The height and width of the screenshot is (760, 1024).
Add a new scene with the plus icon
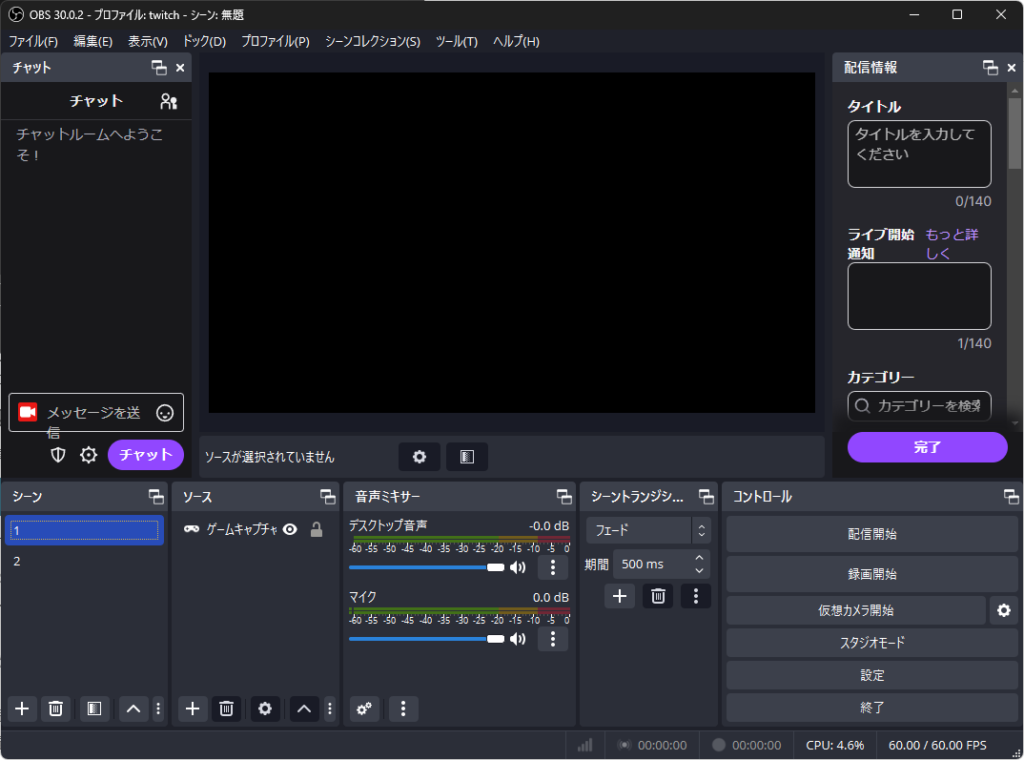pyautogui.click(x=22, y=709)
